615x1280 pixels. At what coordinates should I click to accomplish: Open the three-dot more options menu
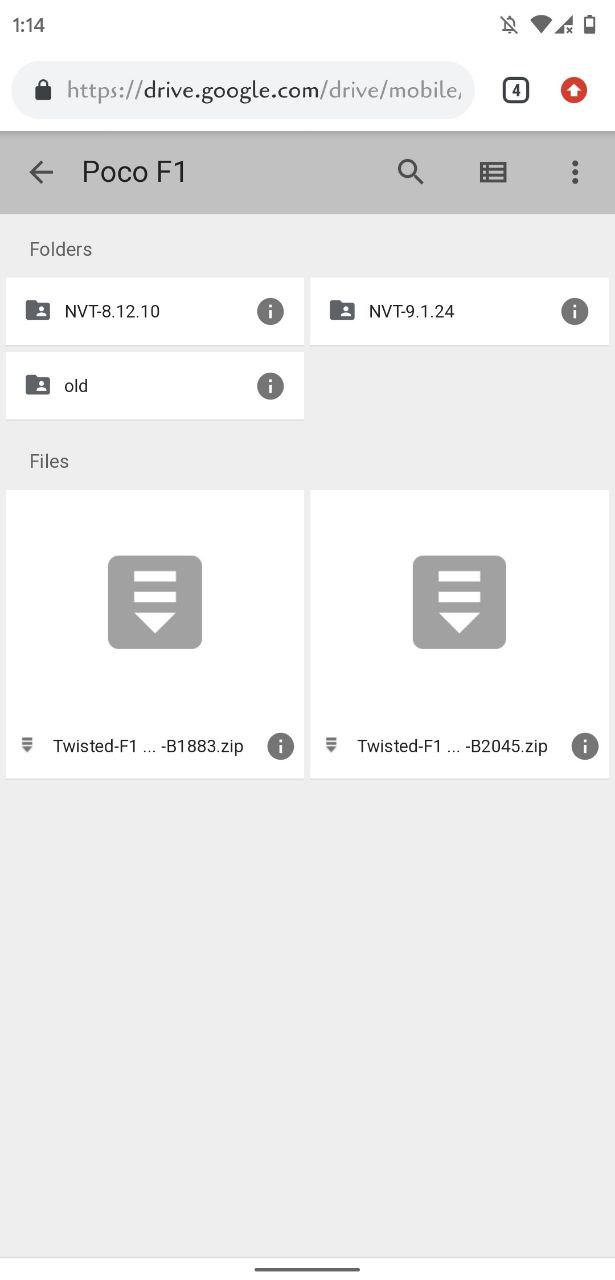pyautogui.click(x=575, y=172)
